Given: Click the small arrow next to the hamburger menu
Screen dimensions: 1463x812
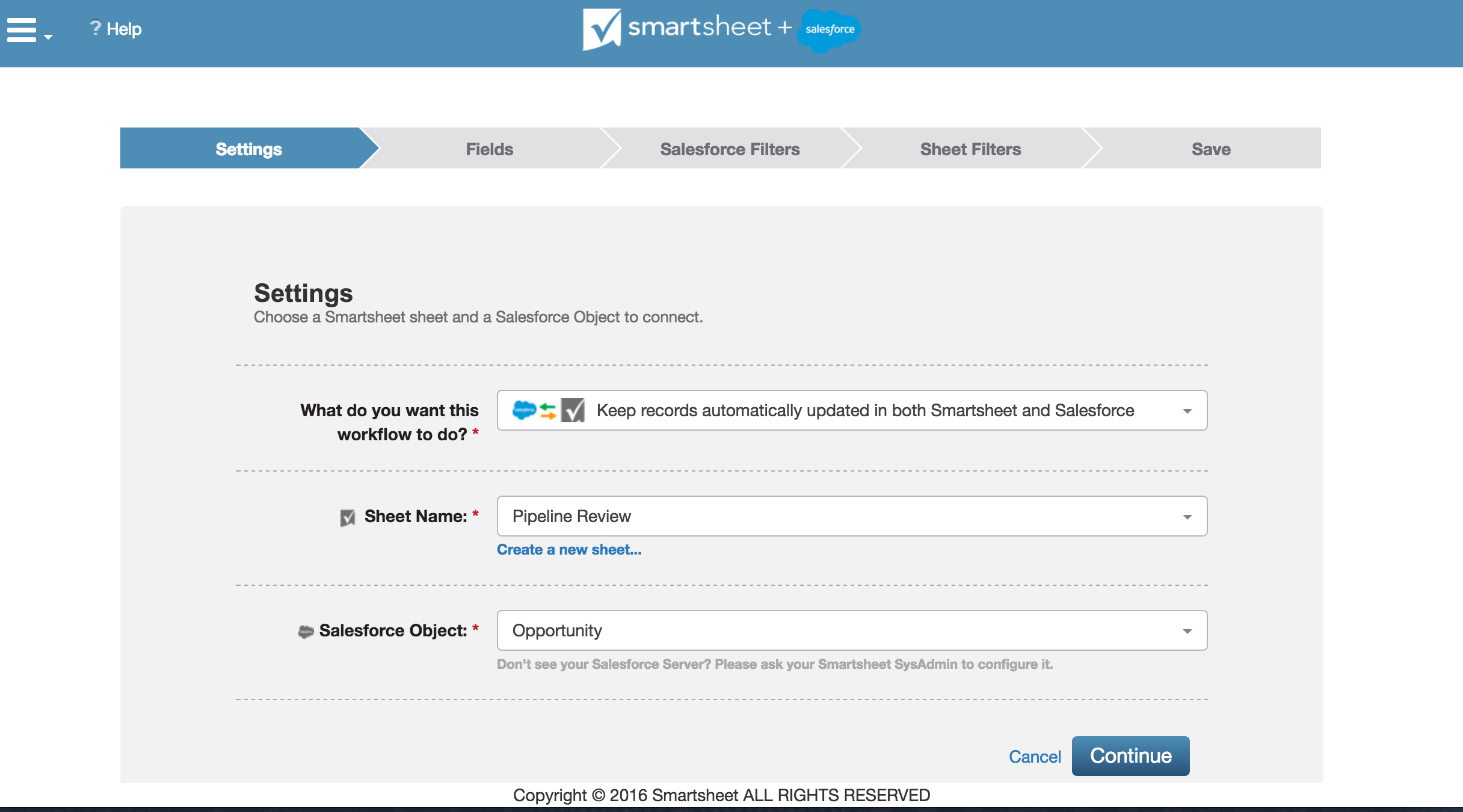Looking at the screenshot, I should coord(49,37).
